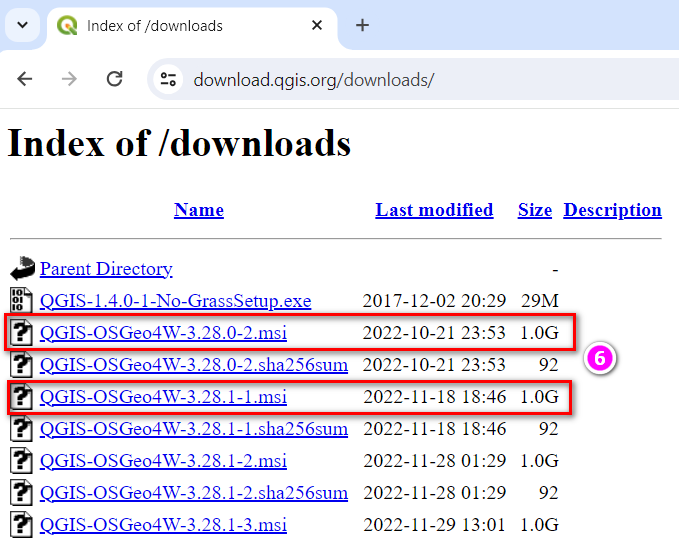
Task: Open QGIS-OSGeo4W-3.28.0-2.sha256sum
Action: [194, 365]
